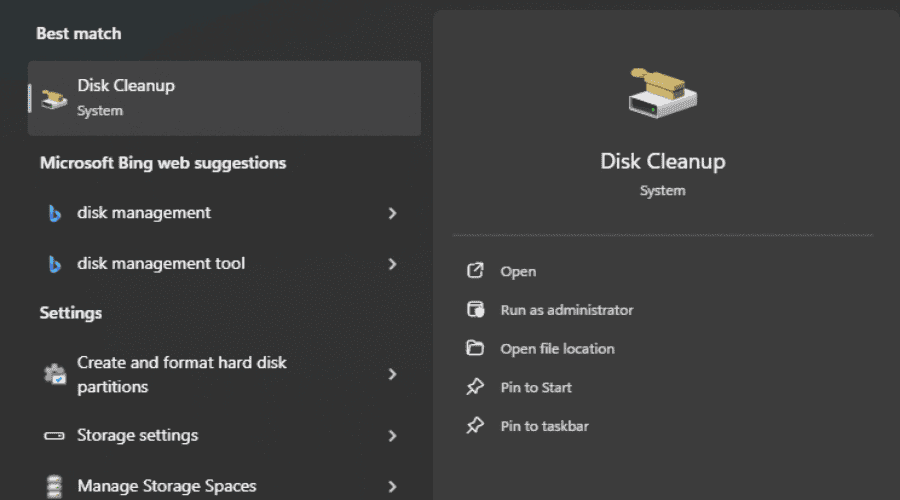Click the folder icon for Open file location
The height and width of the screenshot is (500, 900).
pyautogui.click(x=476, y=349)
